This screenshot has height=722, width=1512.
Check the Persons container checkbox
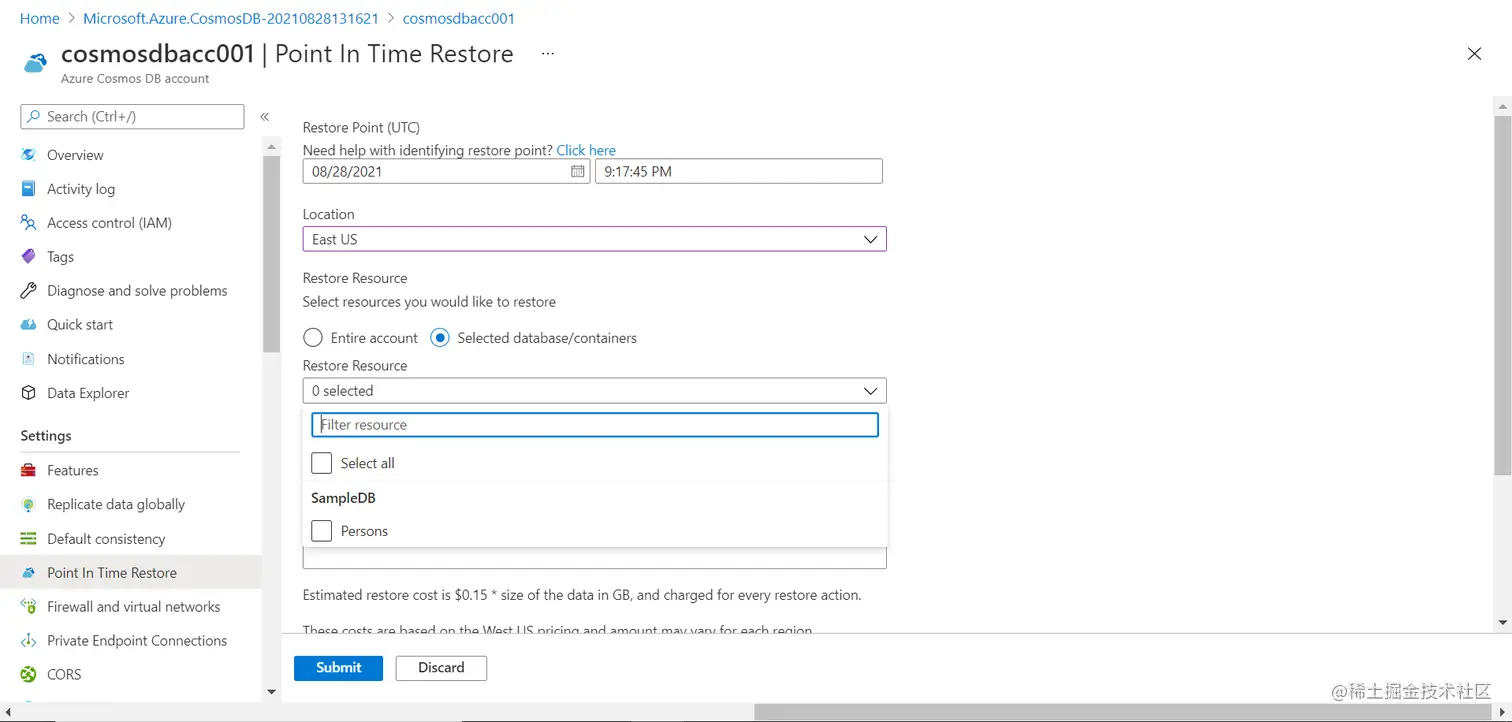click(x=321, y=531)
